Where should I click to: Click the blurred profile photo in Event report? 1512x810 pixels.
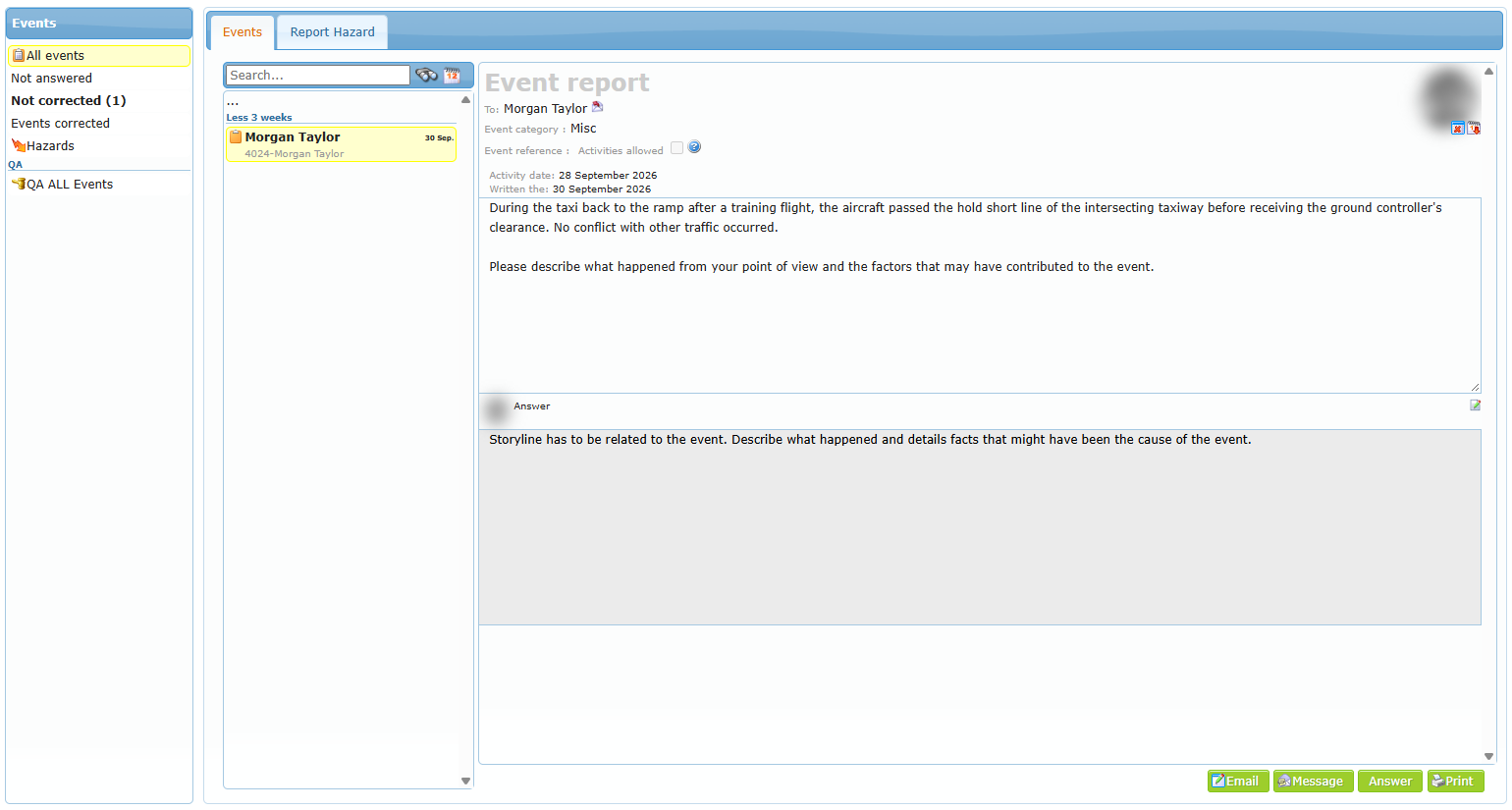pyautogui.click(x=1448, y=99)
